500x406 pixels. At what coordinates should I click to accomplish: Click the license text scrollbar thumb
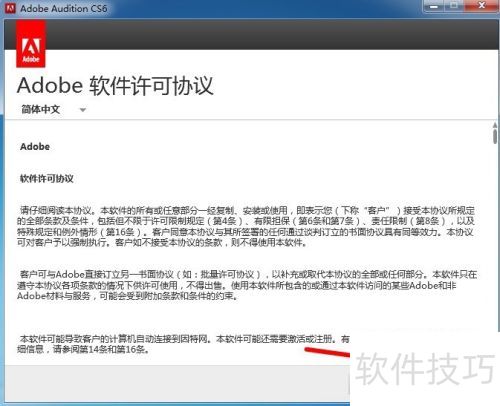tap(495, 136)
